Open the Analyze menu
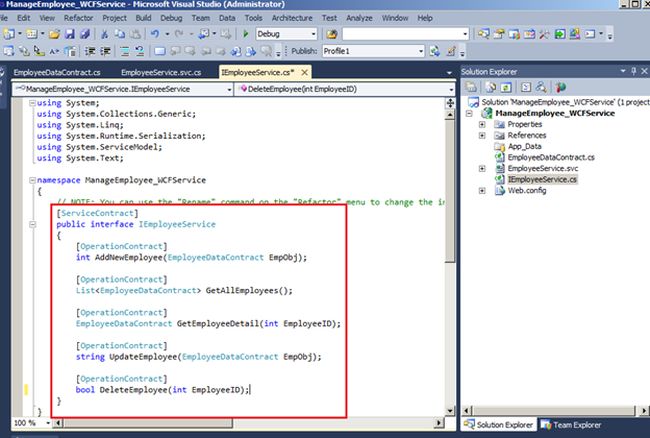650x438 pixels. [359, 18]
